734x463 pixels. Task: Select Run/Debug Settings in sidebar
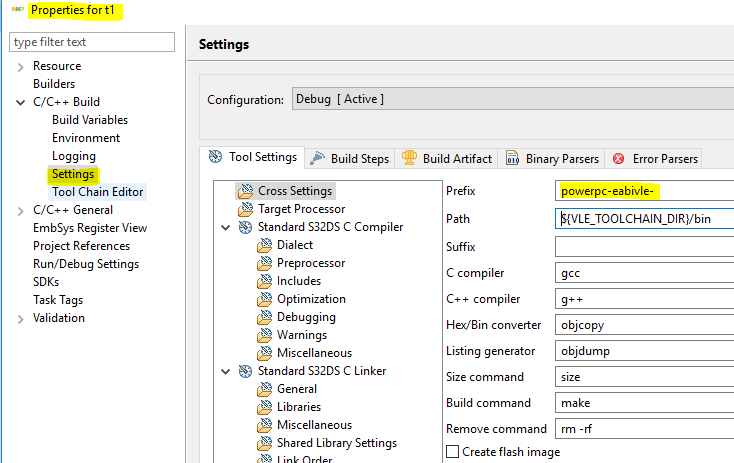click(x=85, y=264)
